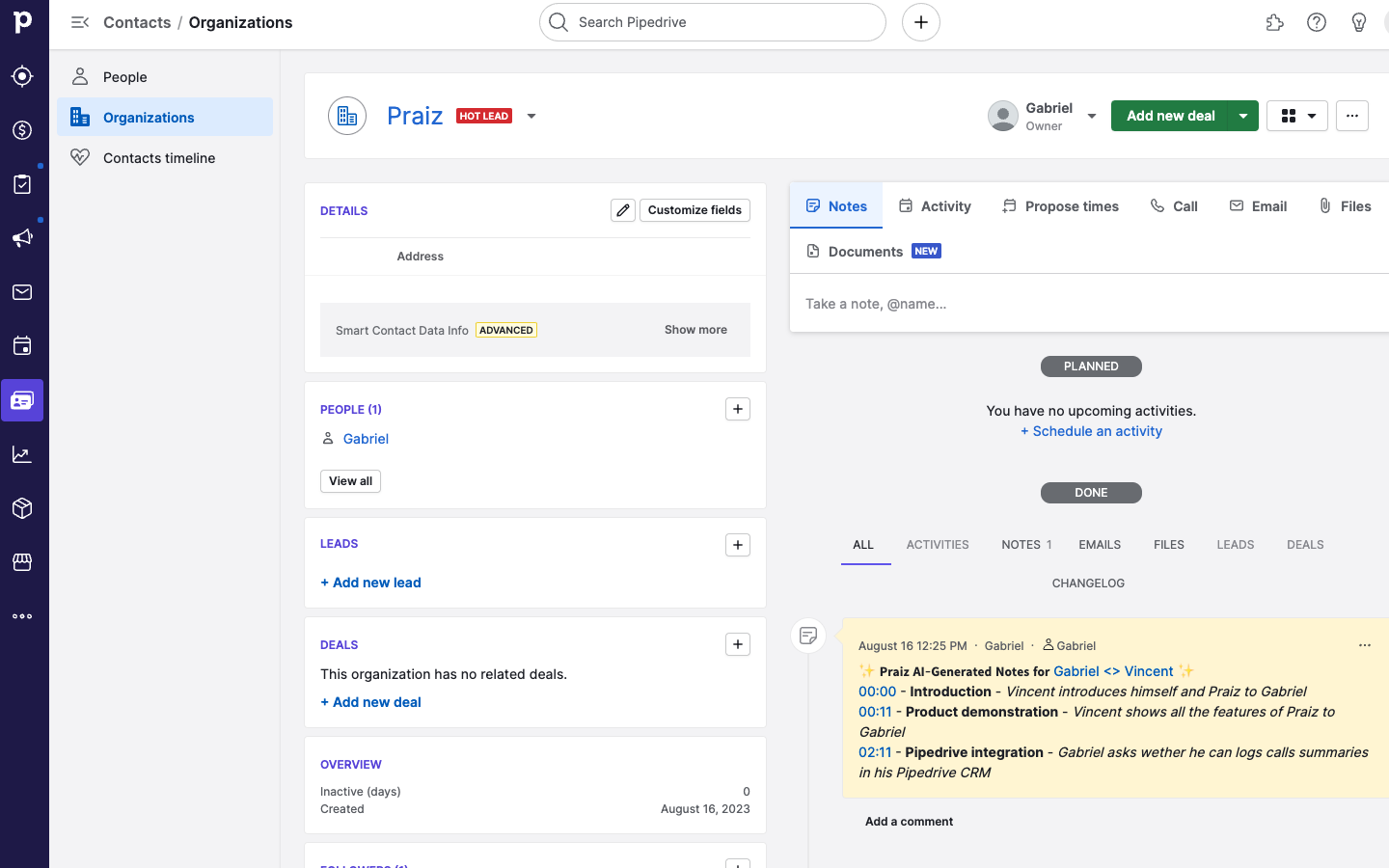Click + Add new deal link in DEALS
The width and height of the screenshot is (1389, 868).
click(x=370, y=702)
